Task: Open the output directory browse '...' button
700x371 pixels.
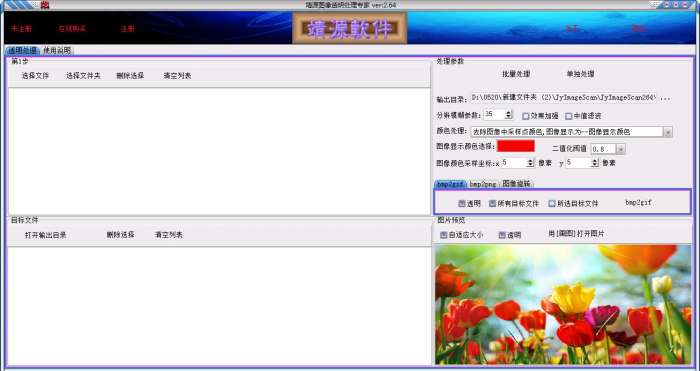Action: coord(665,98)
